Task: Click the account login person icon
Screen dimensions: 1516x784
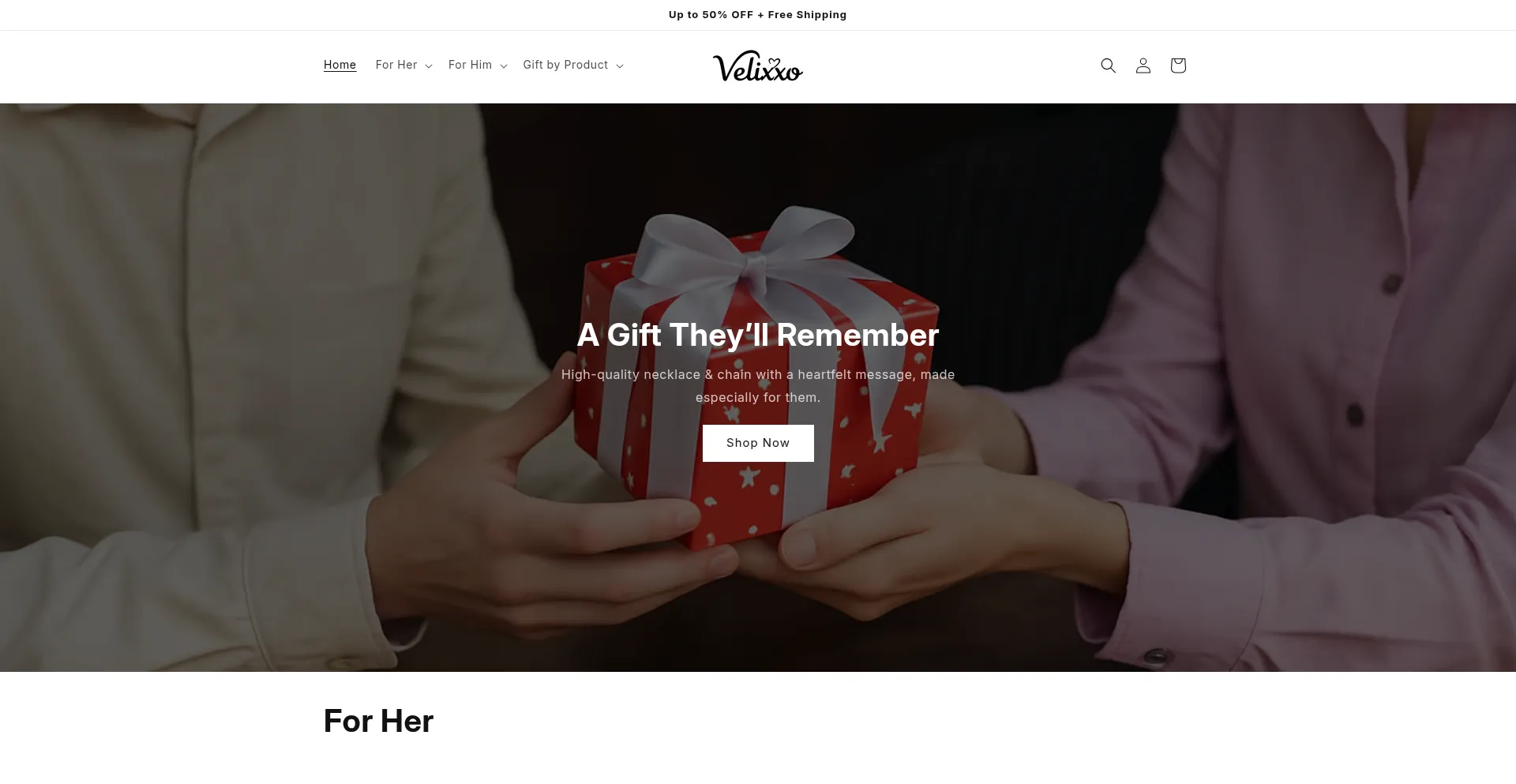Action: point(1143,66)
